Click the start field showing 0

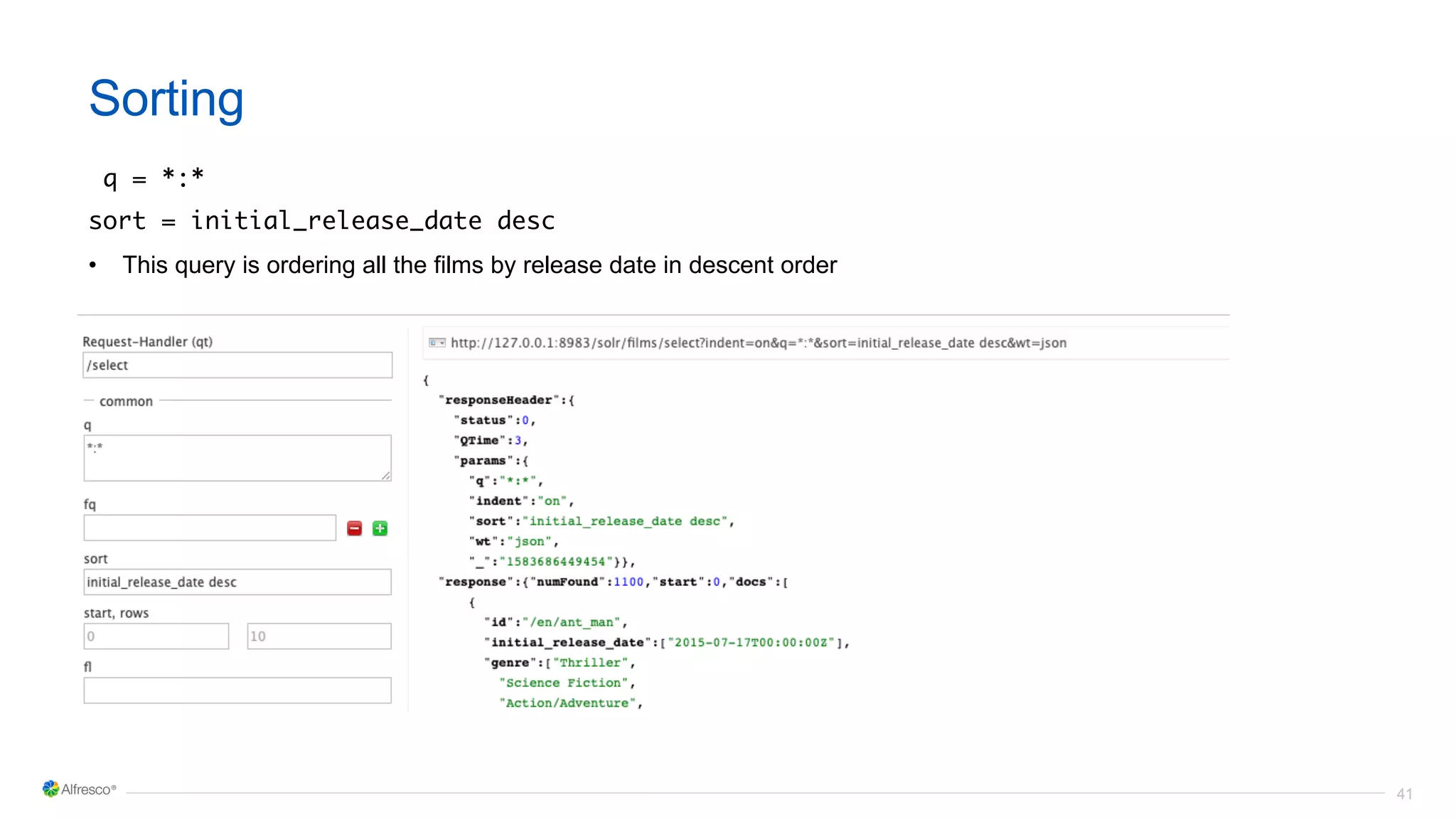click(156, 636)
